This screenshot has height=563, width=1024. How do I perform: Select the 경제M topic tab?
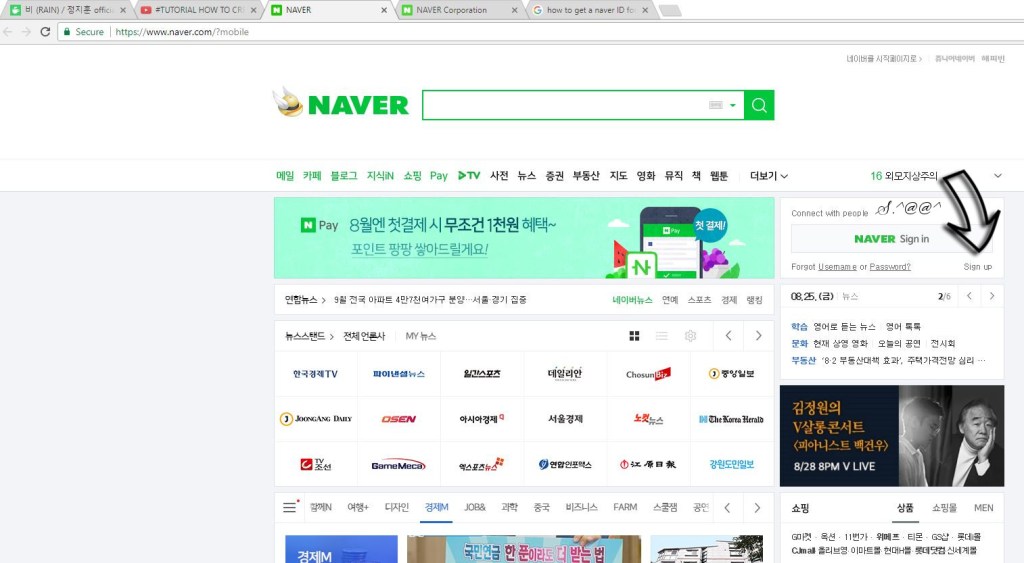437,507
